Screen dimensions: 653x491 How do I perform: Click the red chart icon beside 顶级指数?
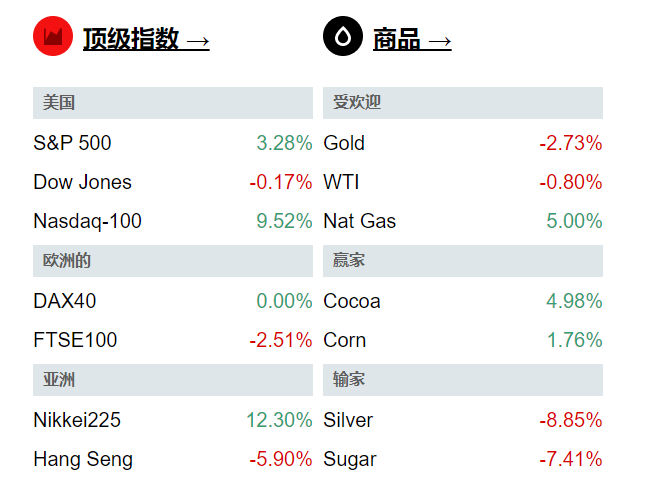[x=53, y=38]
